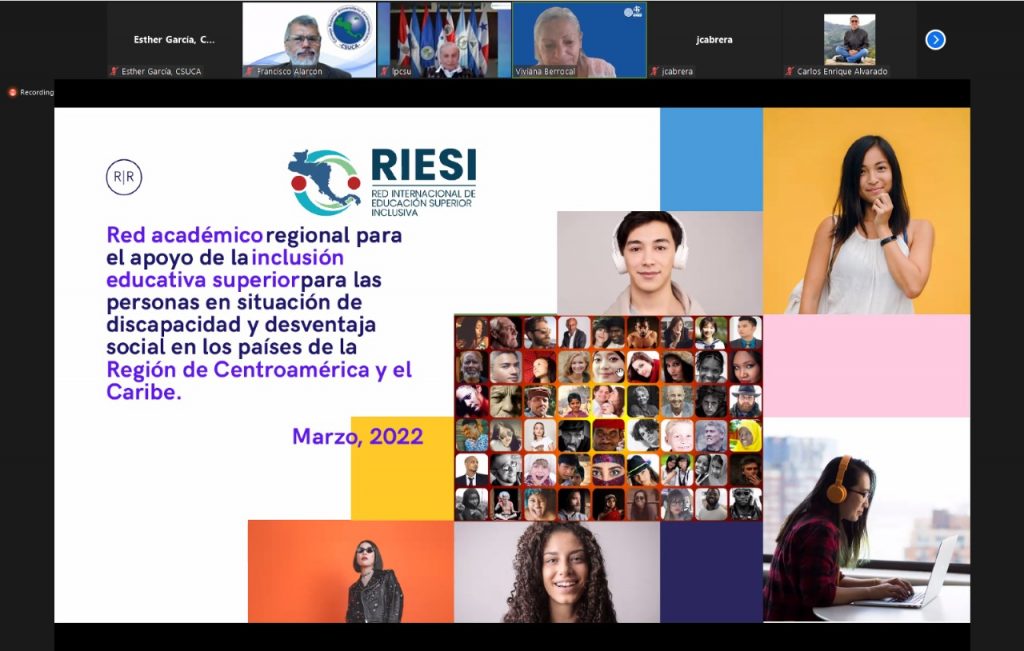The image size is (1024, 651).
Task: Click muted mic icon beside Francisco Alarcón
Action: [x=250, y=72]
